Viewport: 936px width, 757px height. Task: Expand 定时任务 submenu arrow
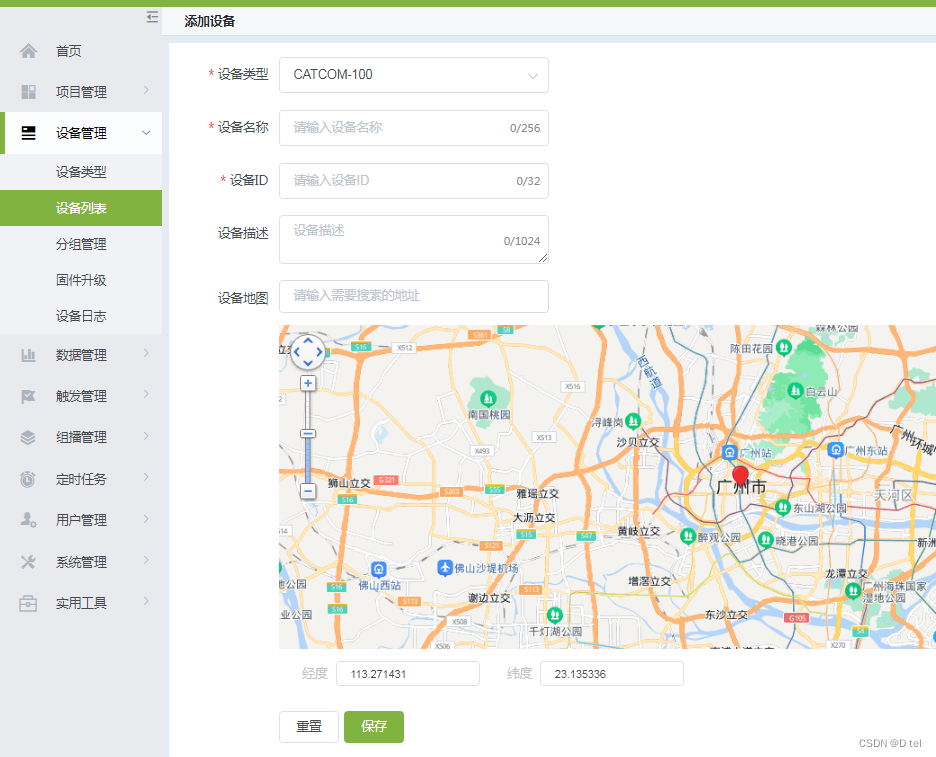tap(146, 478)
